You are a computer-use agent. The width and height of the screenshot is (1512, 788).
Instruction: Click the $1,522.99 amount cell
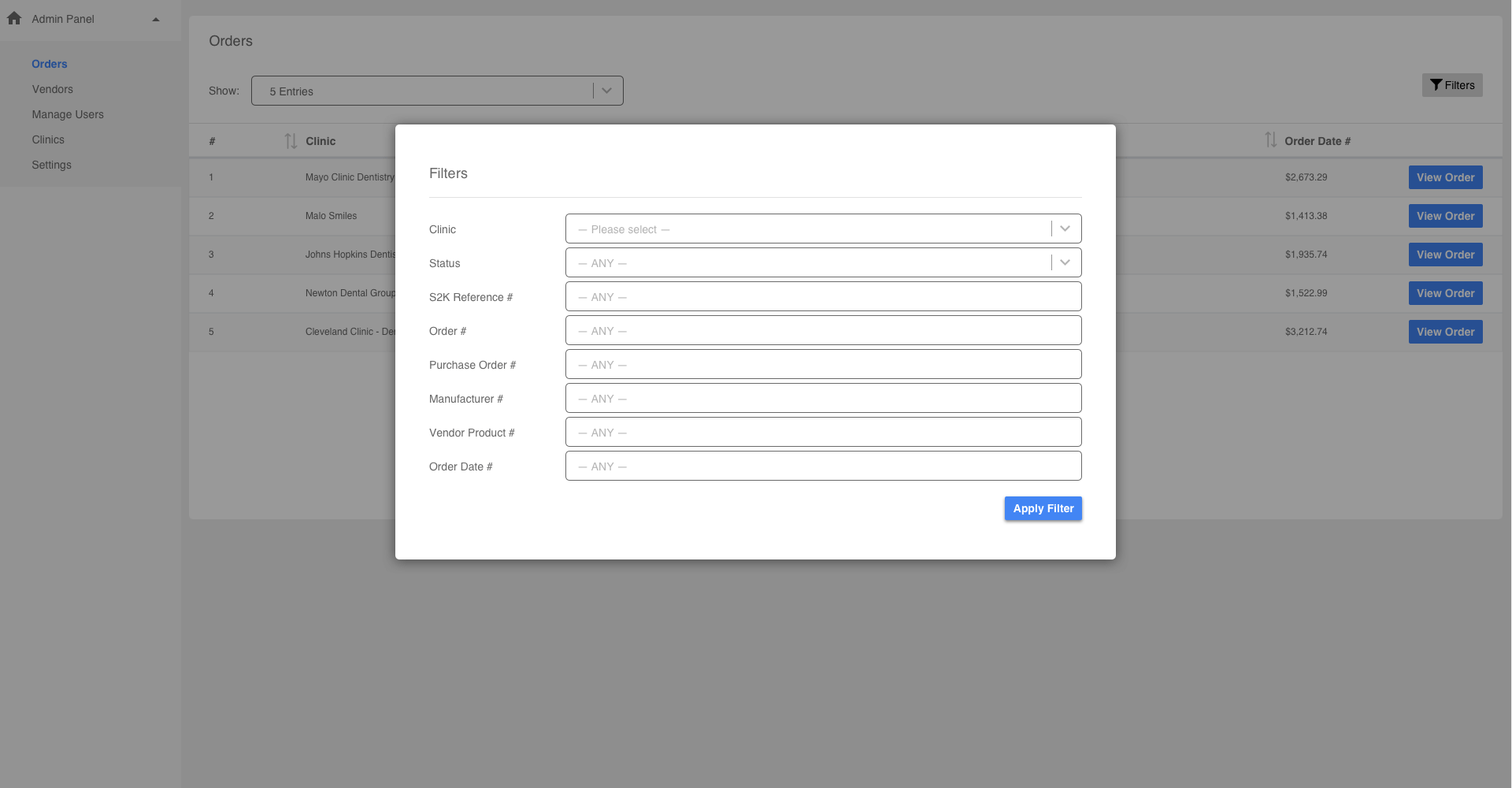pos(1306,293)
